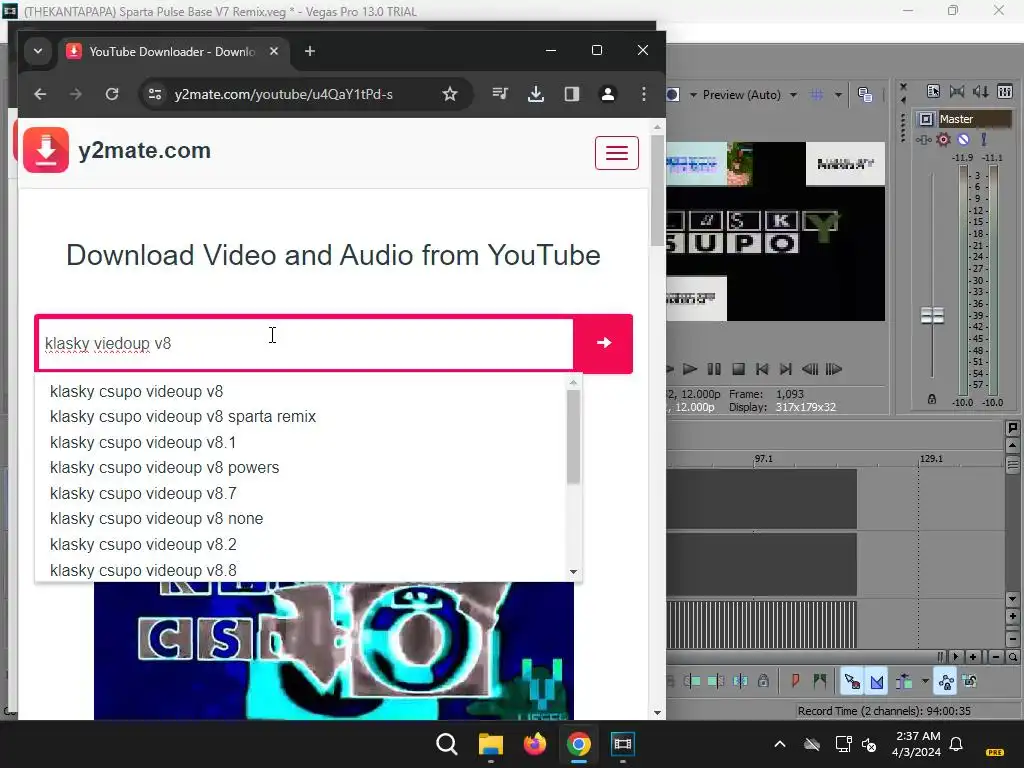Zoom in timeline with plus button
Screen dimensions: 1024x768
(973, 657)
